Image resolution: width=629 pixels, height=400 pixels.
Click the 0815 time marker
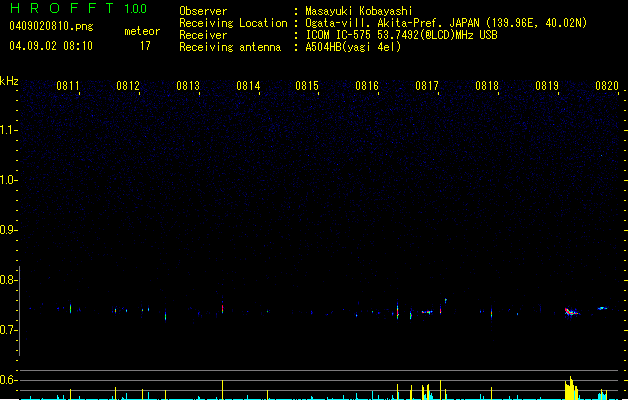pos(307,86)
